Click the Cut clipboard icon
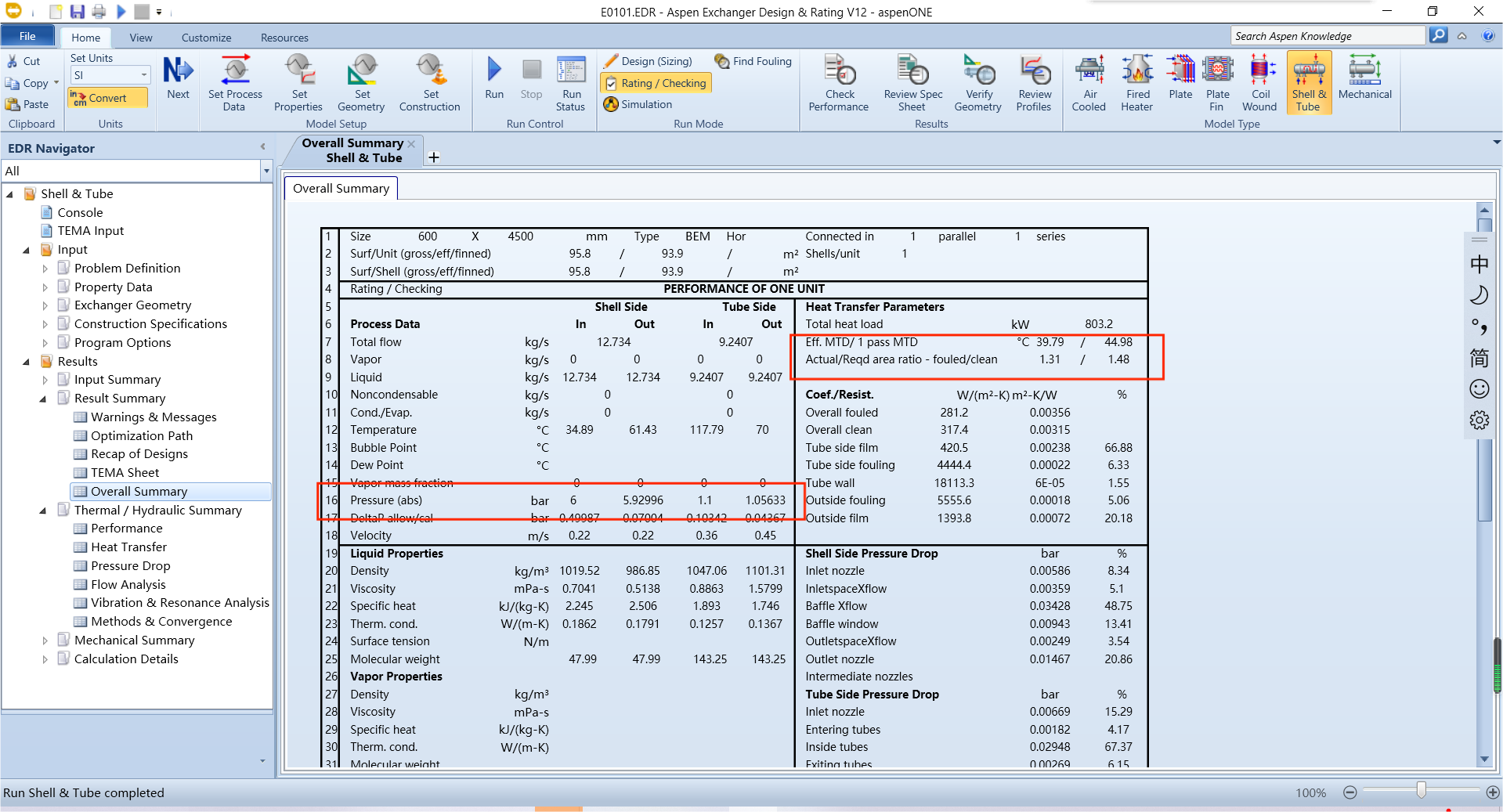The image size is (1503, 812). [x=13, y=61]
